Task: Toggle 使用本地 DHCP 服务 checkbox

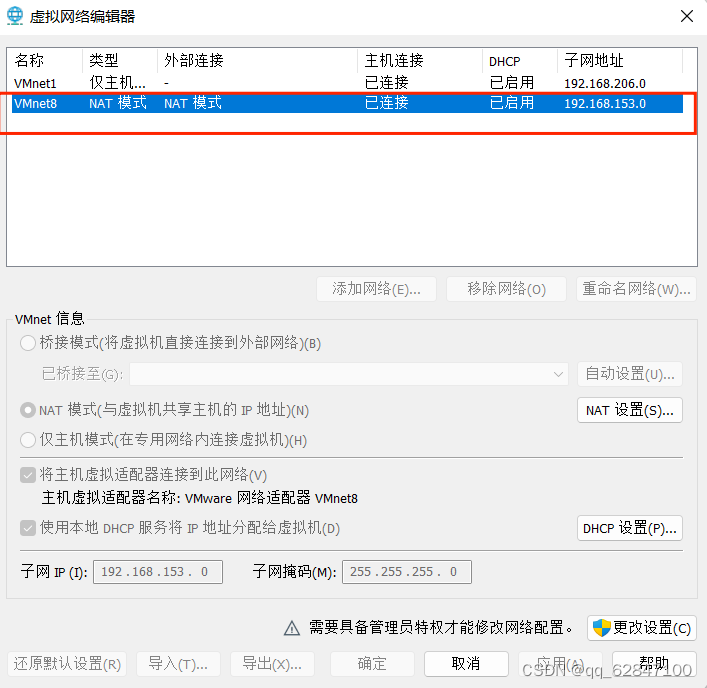Action: 28,527
